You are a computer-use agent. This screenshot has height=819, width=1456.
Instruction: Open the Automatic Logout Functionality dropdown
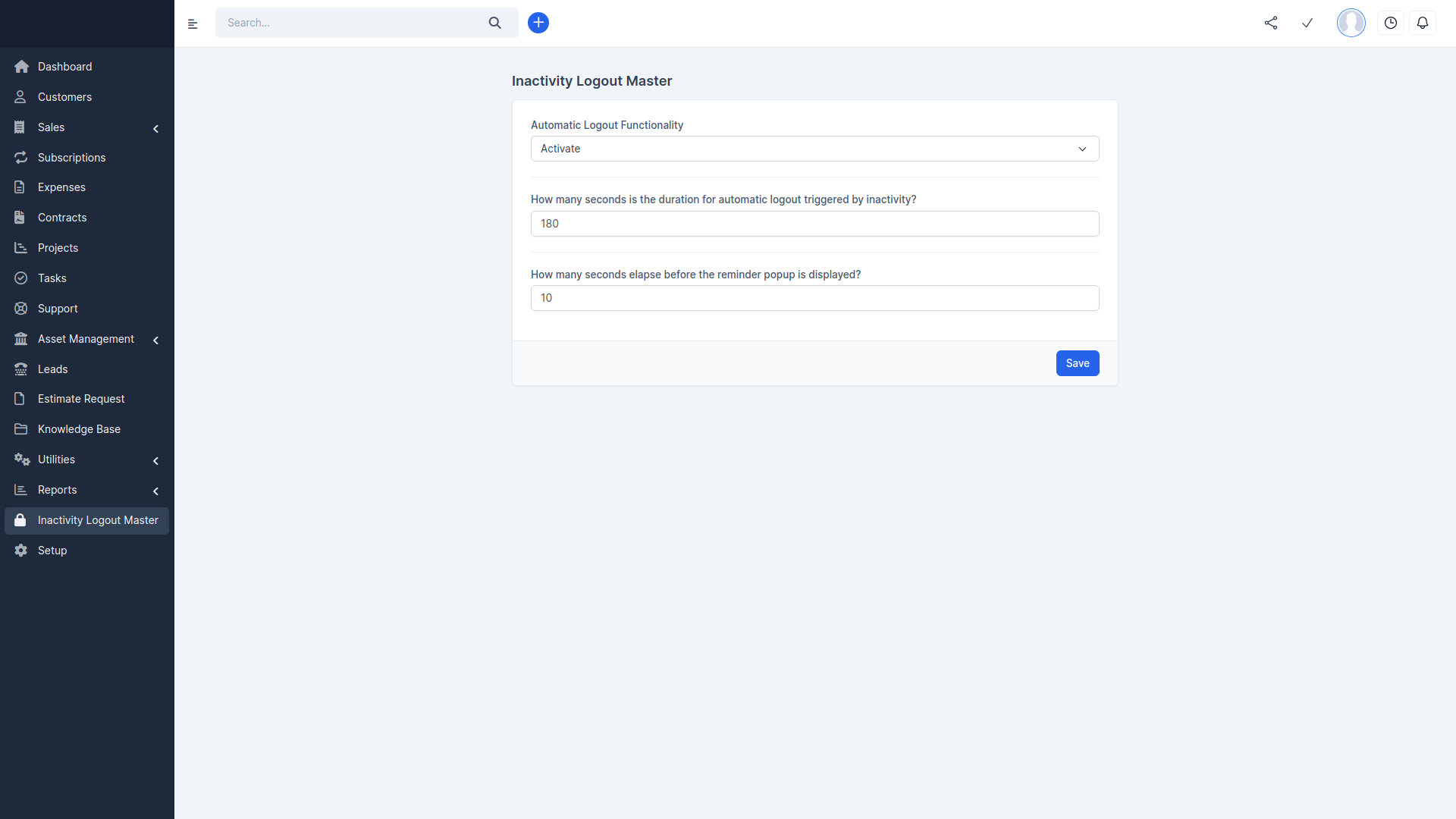click(815, 148)
